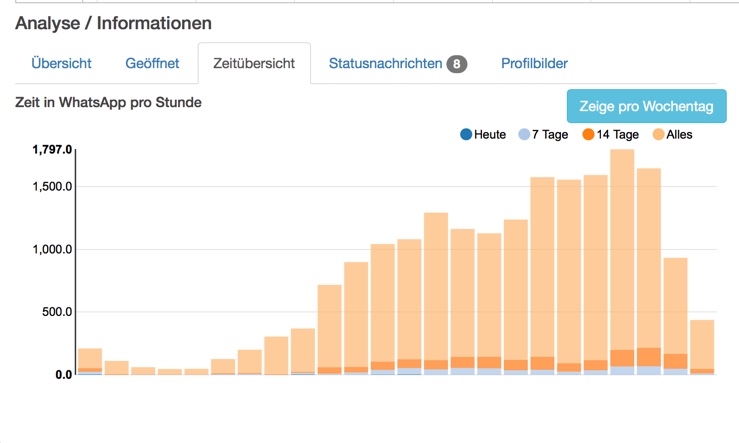
Task: Click the Zeit in WhatsApp pro Stunde title
Action: pos(108,102)
